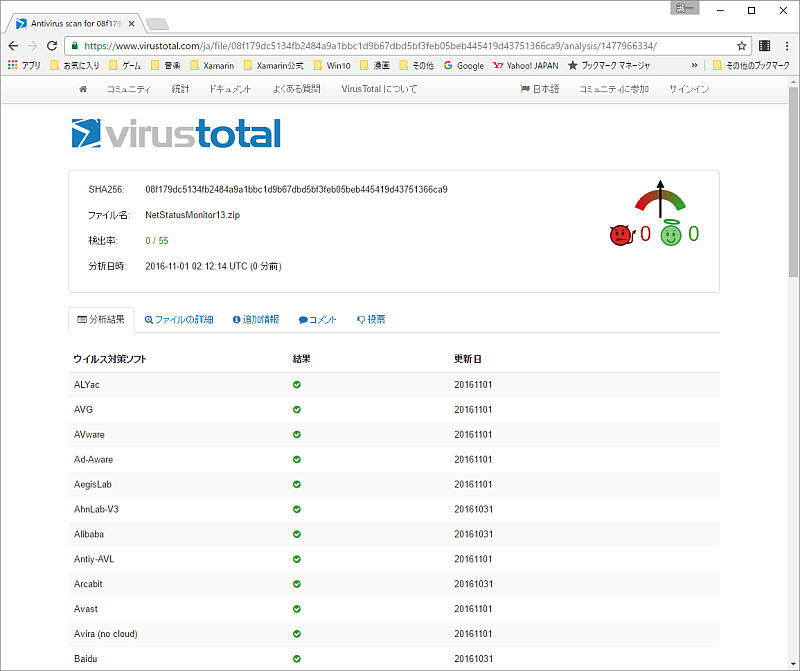Open the Google bookmark
The width and height of the screenshot is (800, 671).
pos(464,65)
